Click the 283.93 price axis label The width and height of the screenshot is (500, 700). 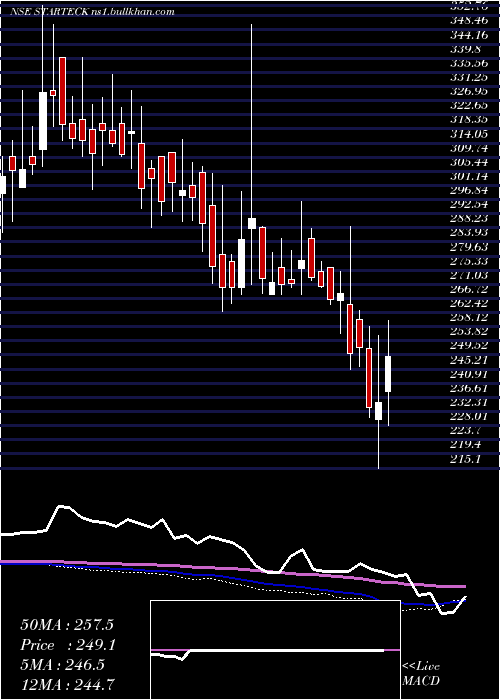pyautogui.click(x=468, y=233)
